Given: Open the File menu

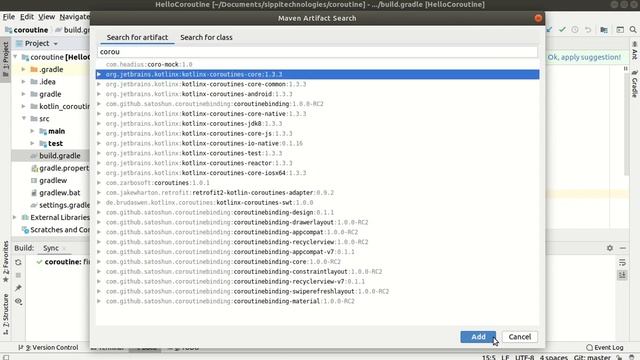Looking at the screenshot, I should pos(9,17).
